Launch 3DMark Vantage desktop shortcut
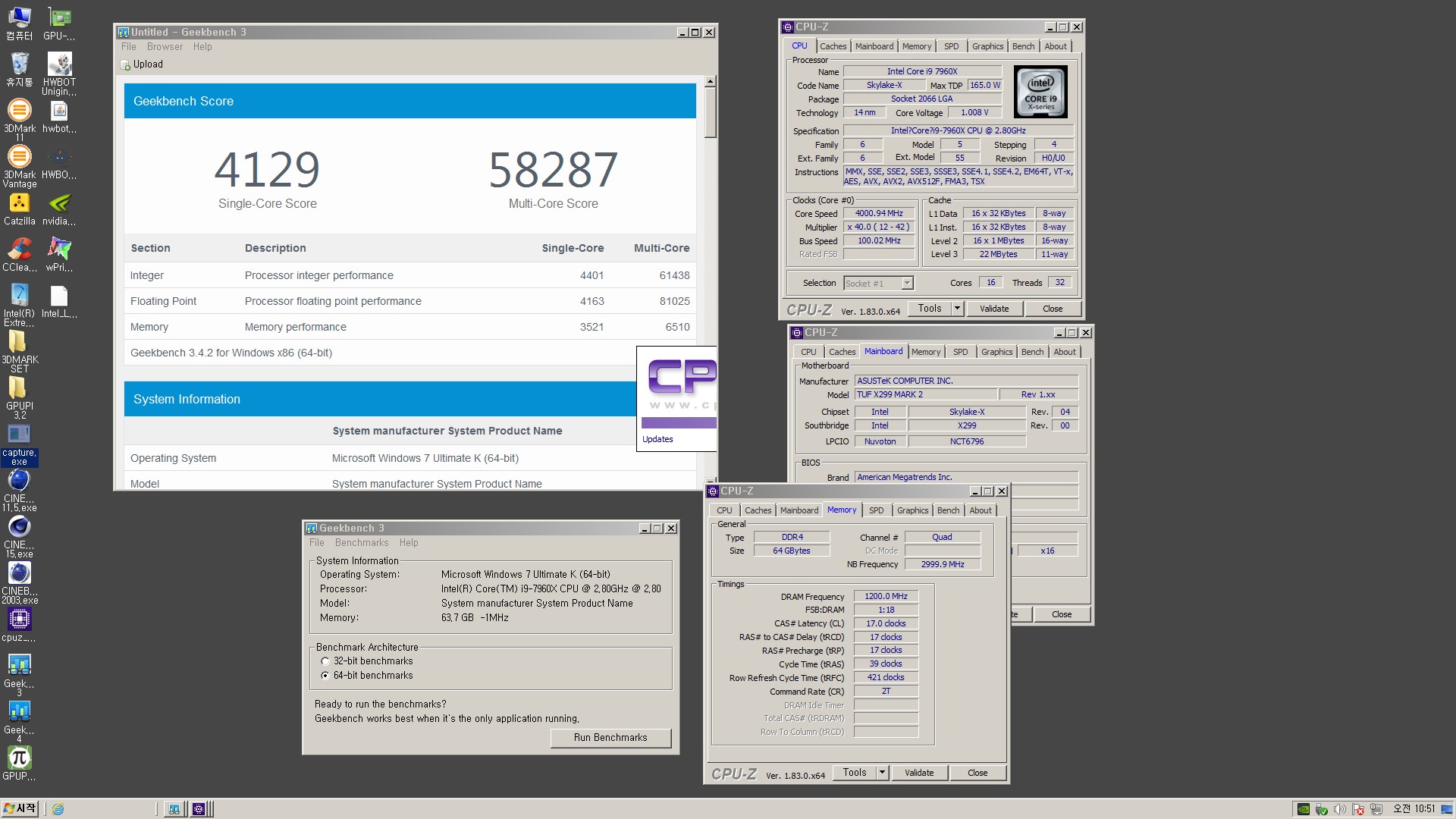Viewport: 1456px width, 819px height. [19, 166]
